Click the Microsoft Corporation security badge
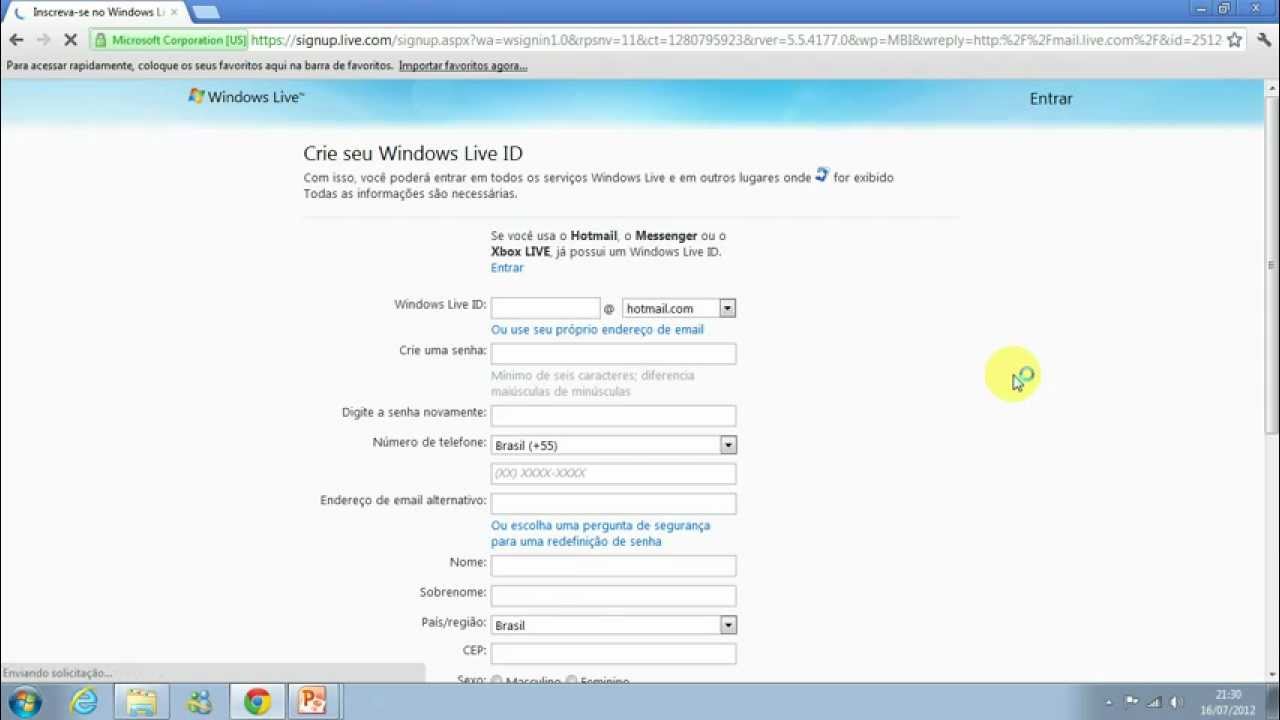 169,40
